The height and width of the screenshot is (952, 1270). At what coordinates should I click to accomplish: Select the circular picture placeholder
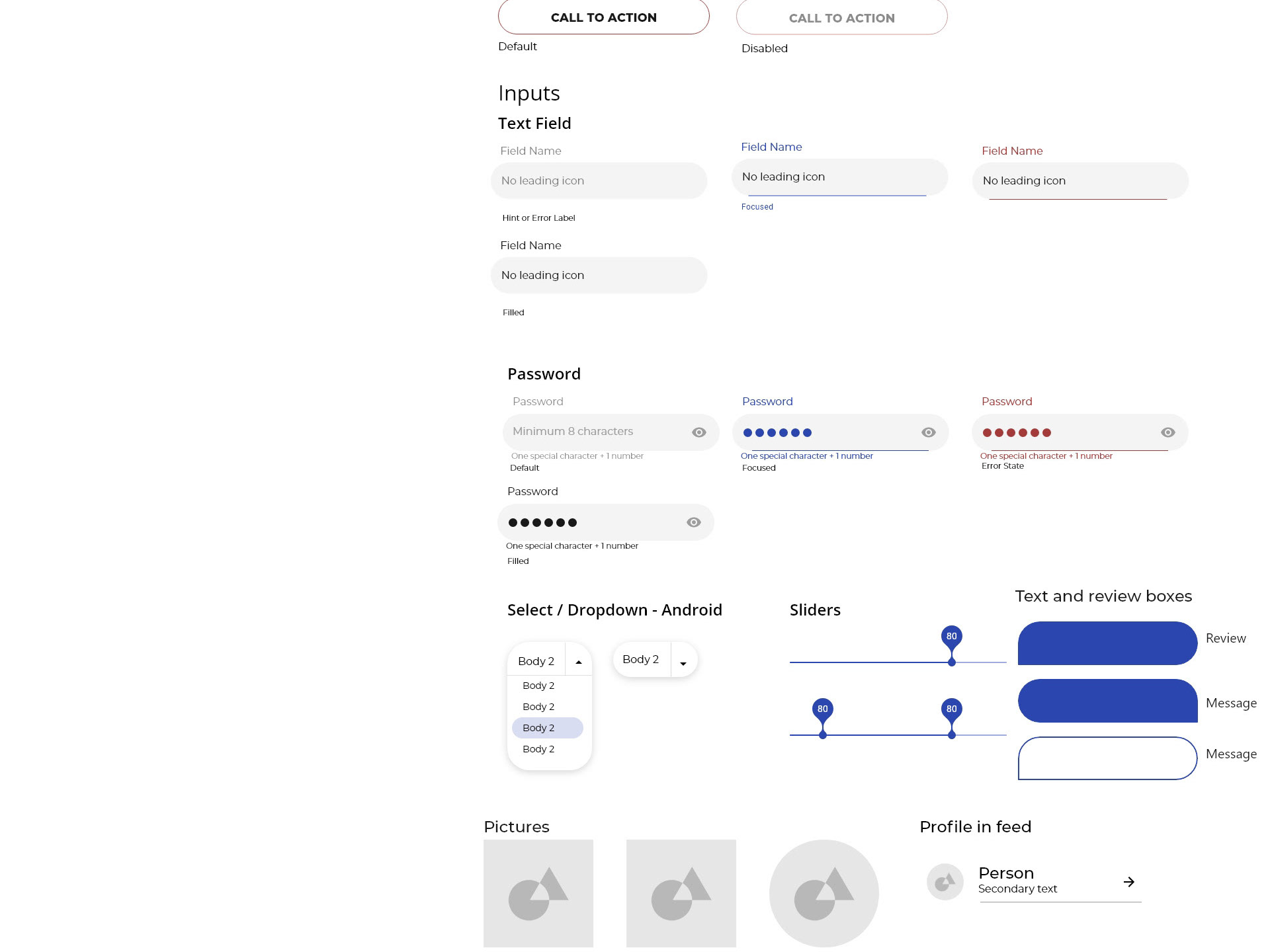click(x=824, y=894)
